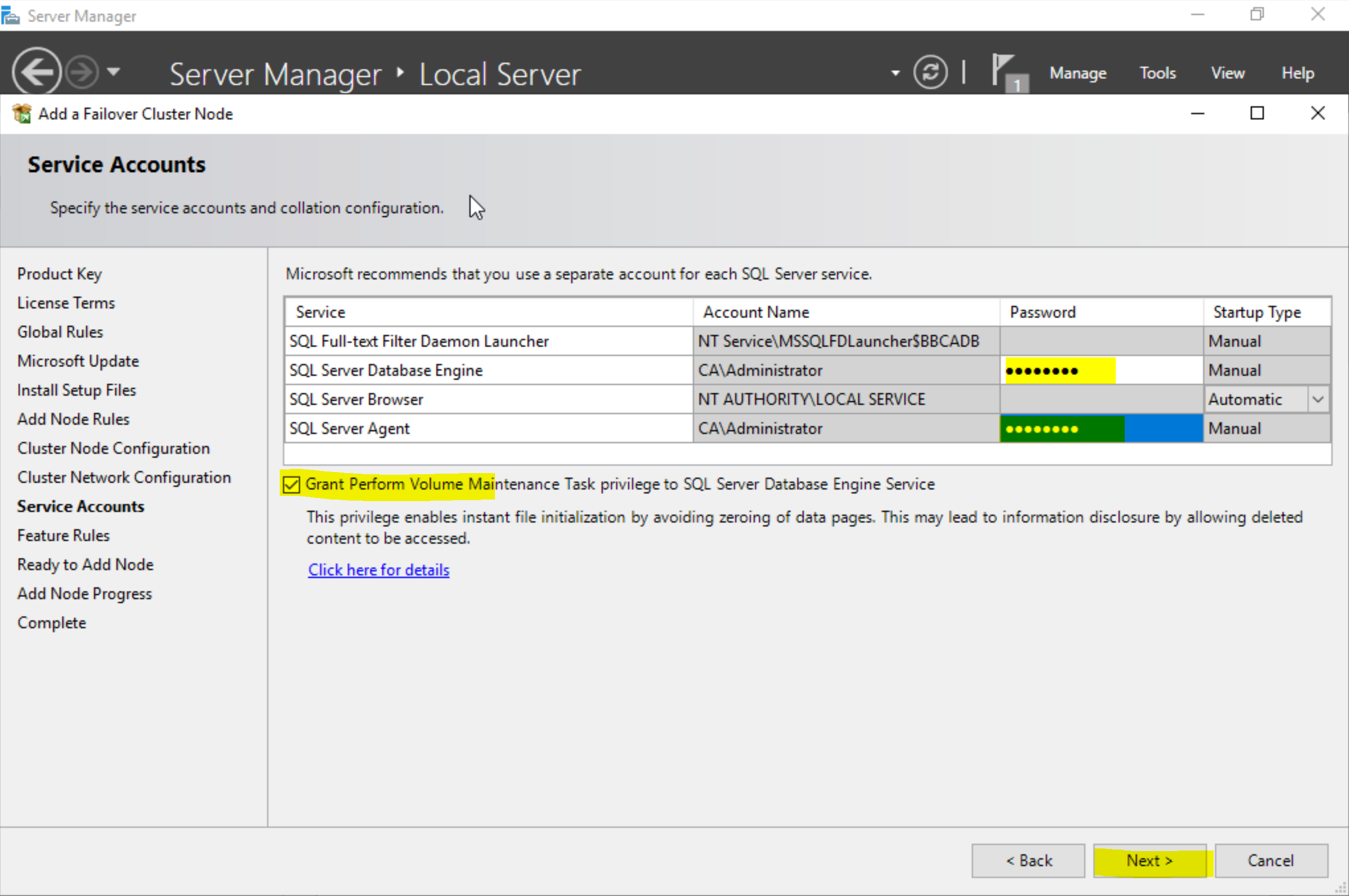Select Microsoft Update step in sidebar
The height and width of the screenshot is (896, 1349).
(78, 361)
